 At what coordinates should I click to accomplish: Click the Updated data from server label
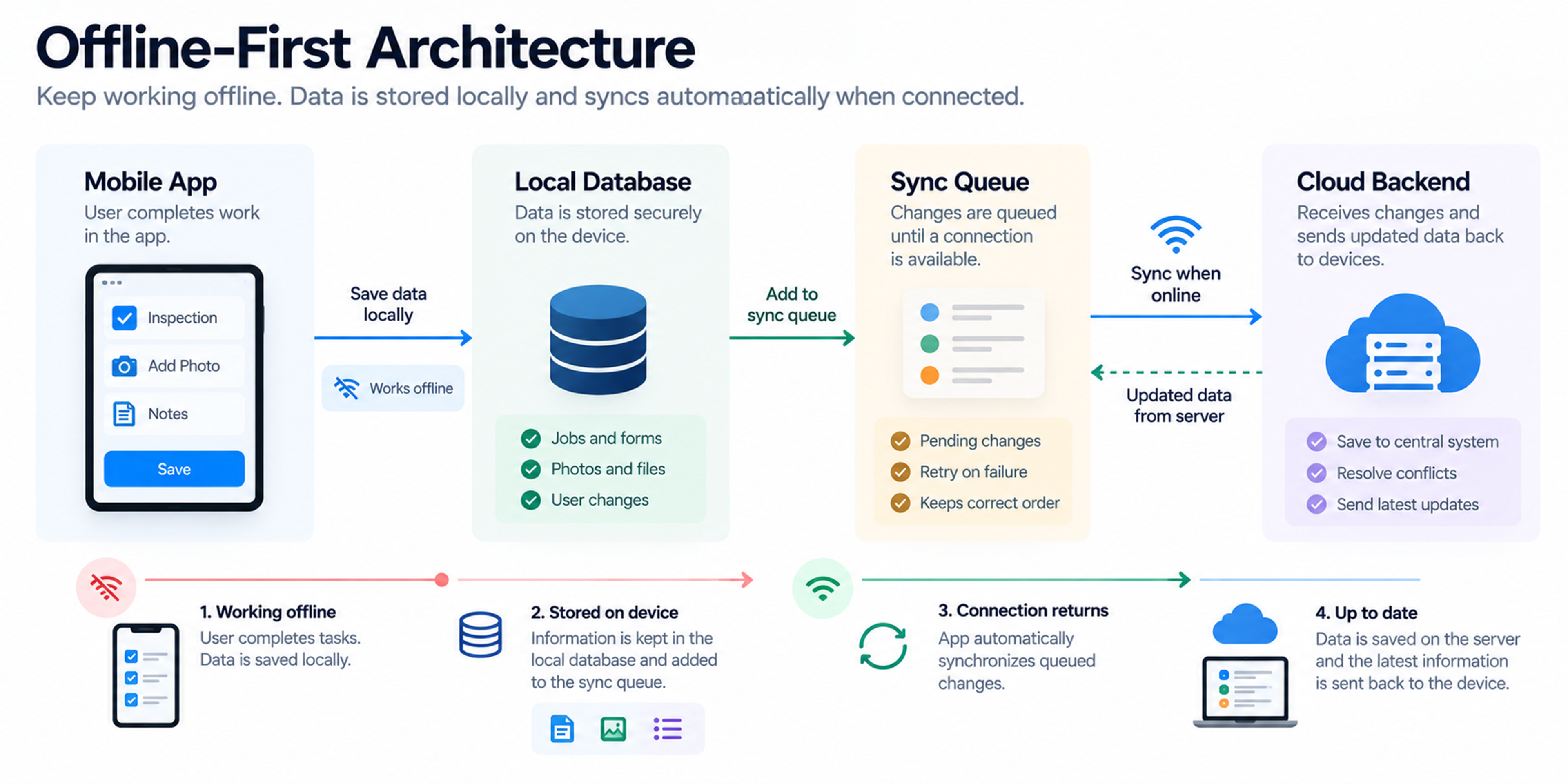(x=1178, y=405)
